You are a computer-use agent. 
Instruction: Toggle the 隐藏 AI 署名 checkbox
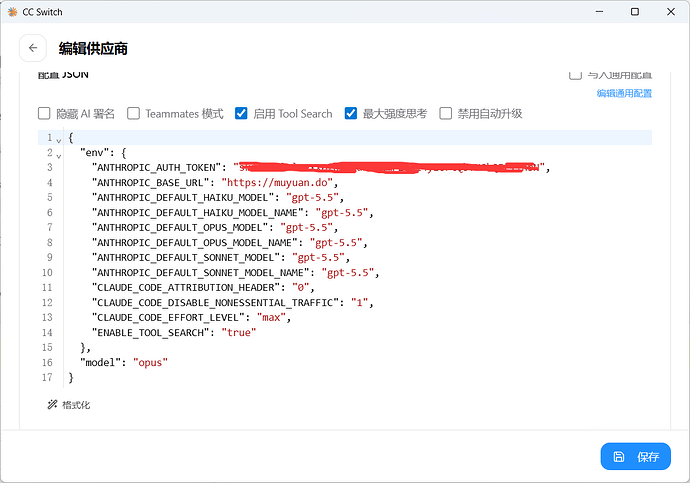[x=44, y=113]
